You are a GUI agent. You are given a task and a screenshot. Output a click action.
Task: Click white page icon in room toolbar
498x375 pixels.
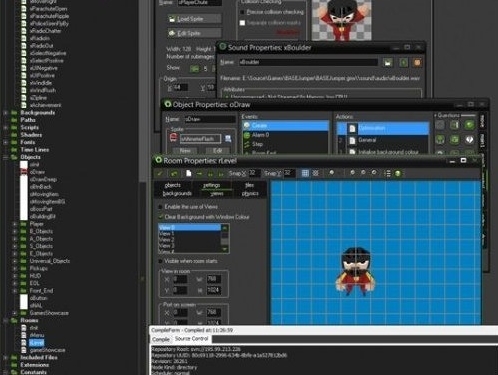click(x=189, y=173)
